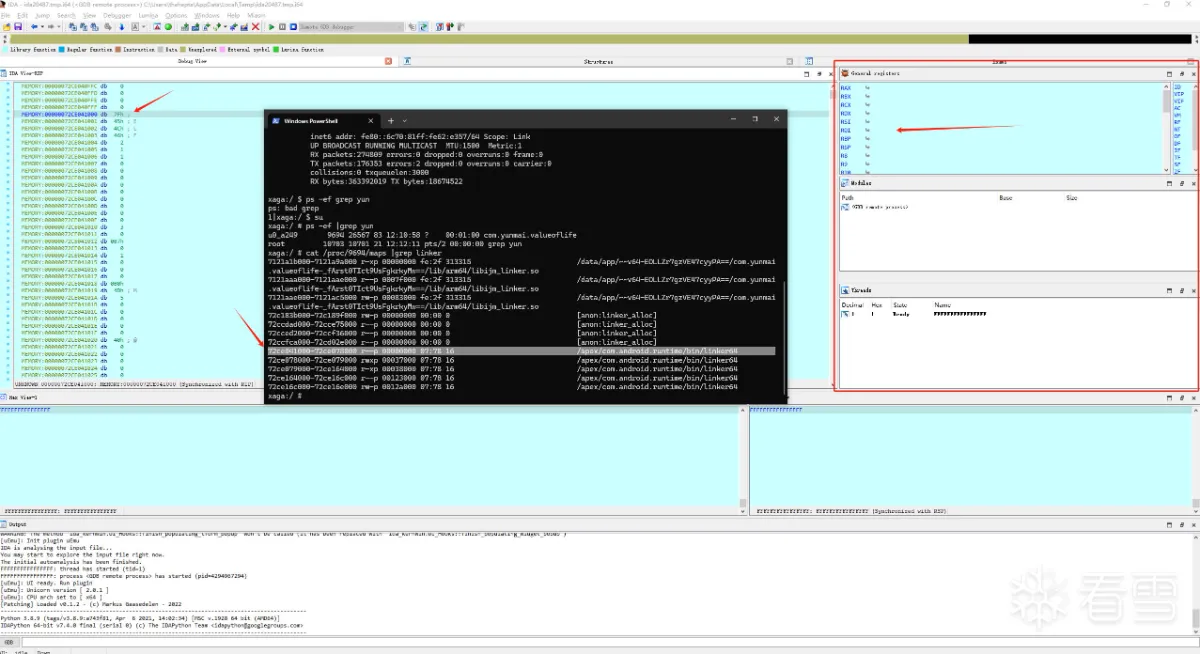Screen dimensions: 1200x654
Task: Select the RAX register in General registers
Action: (x=846, y=88)
